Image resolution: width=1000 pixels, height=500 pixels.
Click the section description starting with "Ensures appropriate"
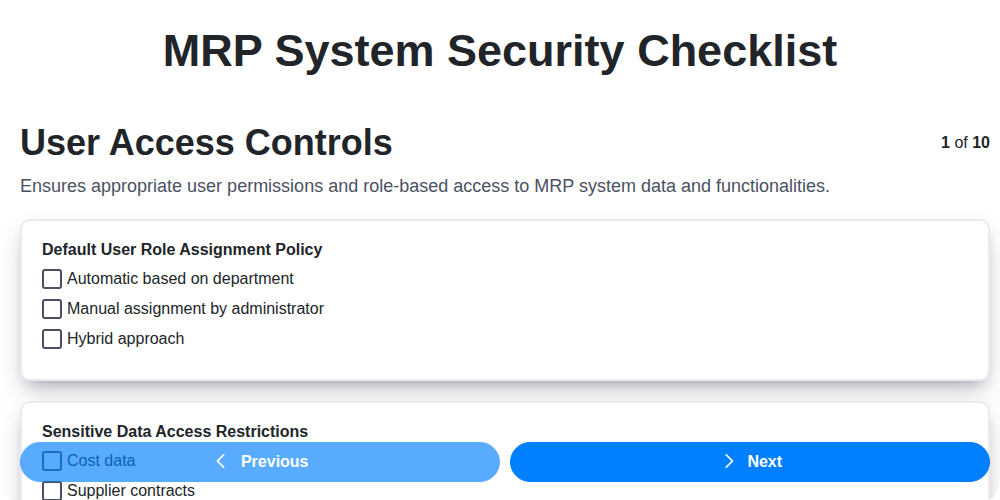(x=425, y=186)
